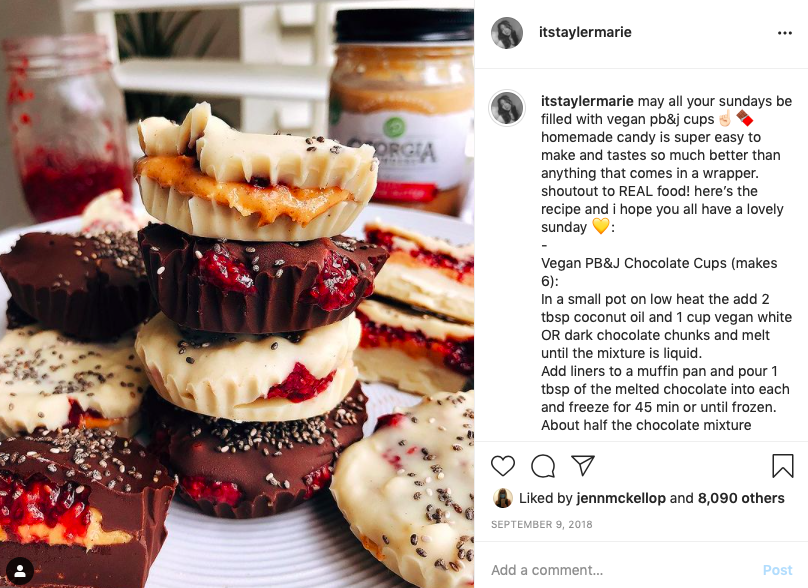This screenshot has height=588, width=808.
Task: Click the yellow heart emoji in caption
Action: pyautogui.click(x=600, y=226)
